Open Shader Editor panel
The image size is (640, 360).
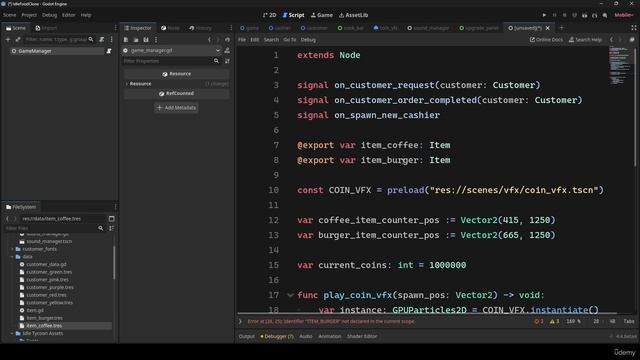(362, 336)
